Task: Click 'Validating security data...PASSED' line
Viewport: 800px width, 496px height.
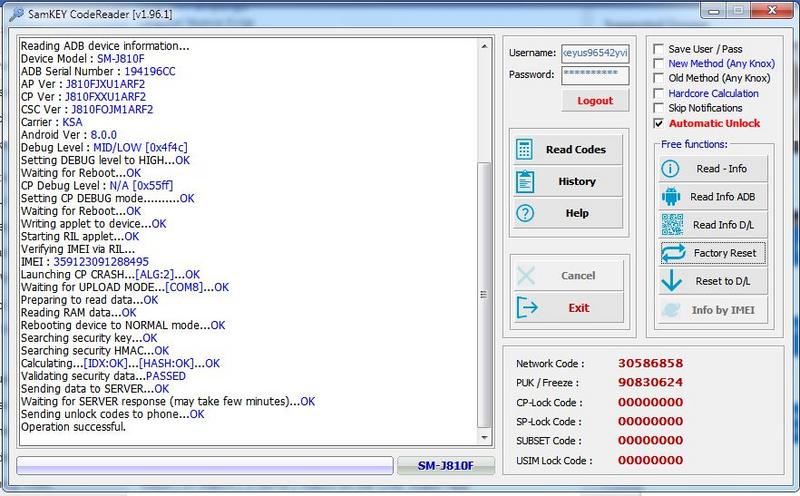Action: tap(103, 377)
